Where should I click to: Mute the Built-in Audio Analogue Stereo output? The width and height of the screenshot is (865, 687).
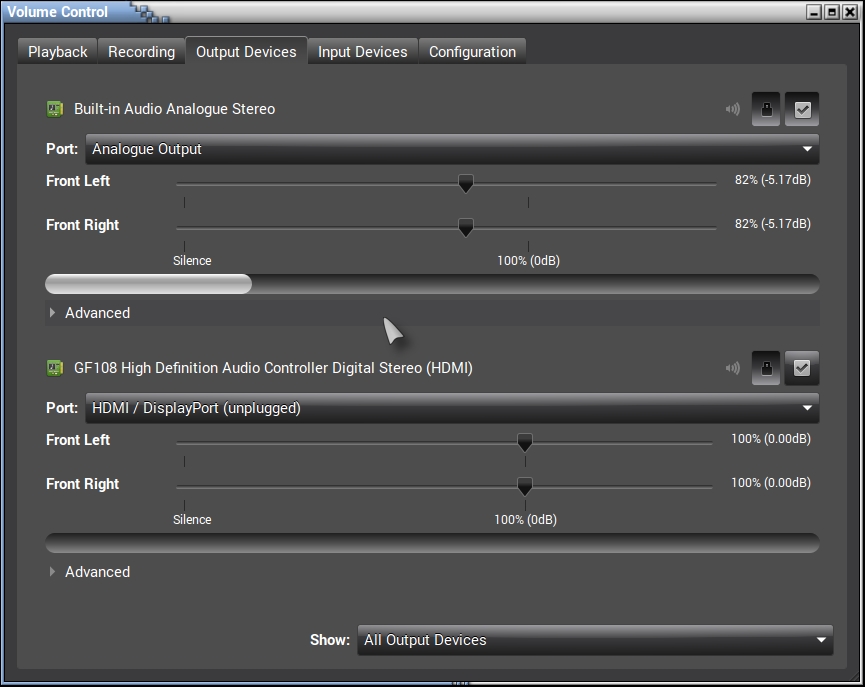(733, 110)
